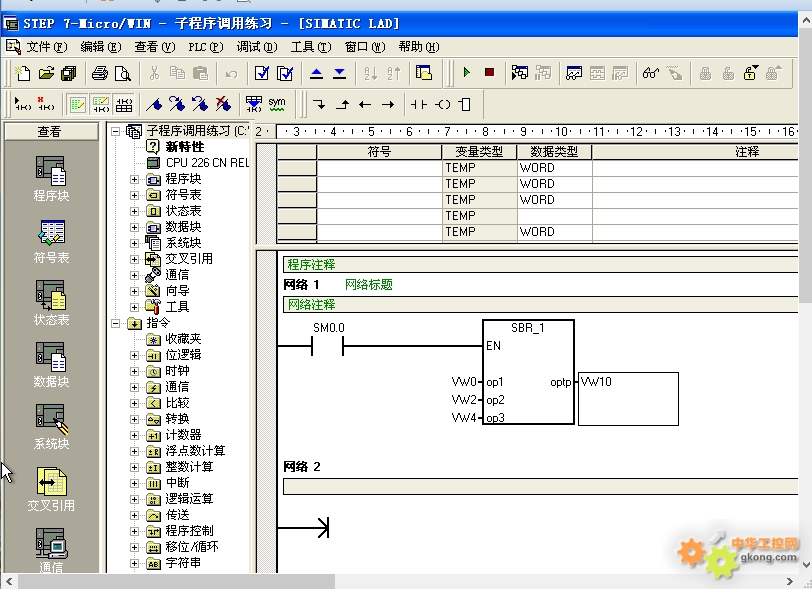Click the eyeglasses single read icon
Image resolution: width=812 pixels, height=589 pixels.
tap(650, 73)
